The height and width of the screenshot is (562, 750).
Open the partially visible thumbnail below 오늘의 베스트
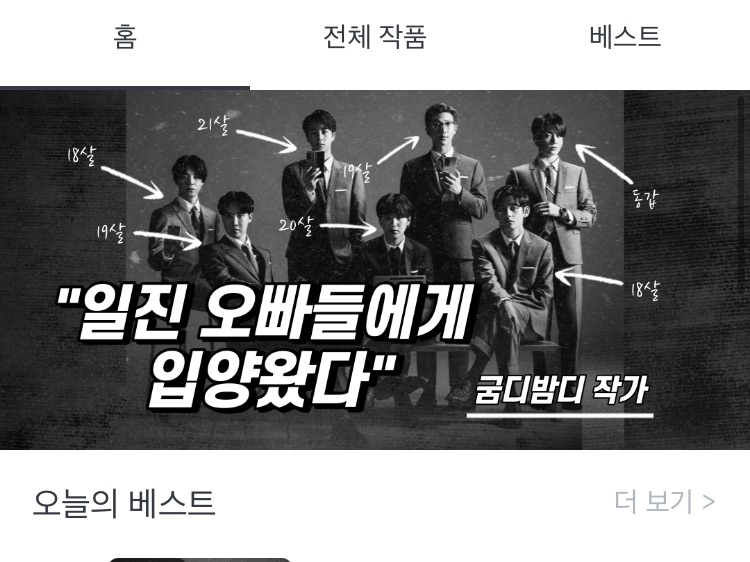pos(200,560)
